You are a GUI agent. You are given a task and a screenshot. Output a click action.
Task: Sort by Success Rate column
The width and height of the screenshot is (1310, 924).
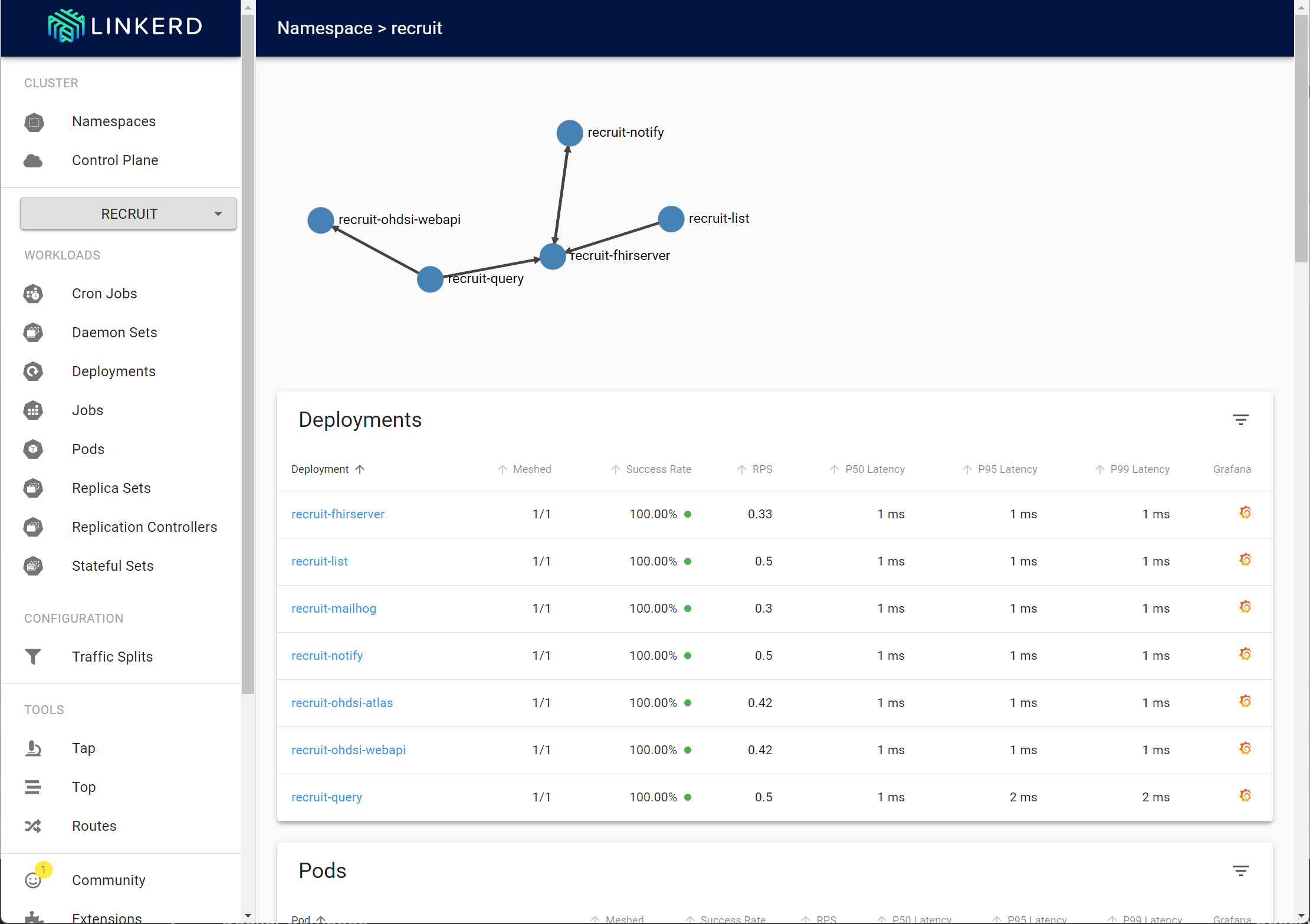[651, 469]
